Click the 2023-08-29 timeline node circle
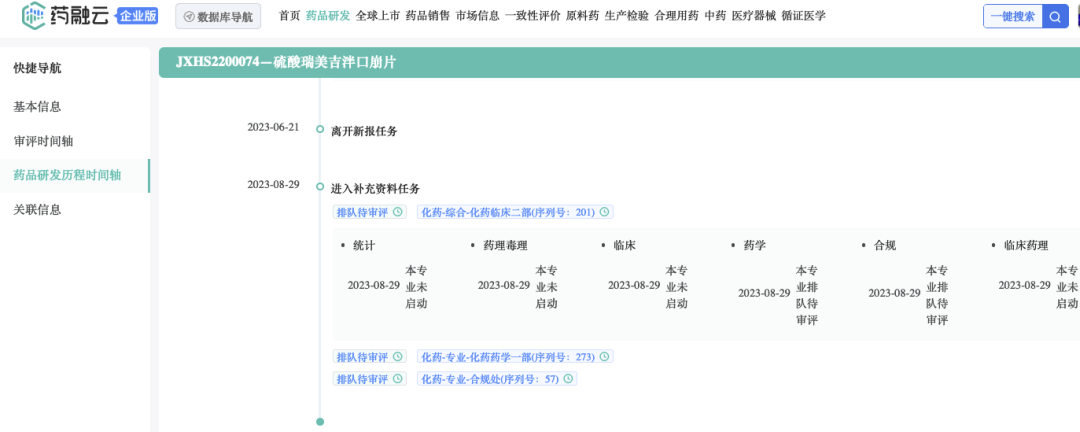 click(320, 186)
